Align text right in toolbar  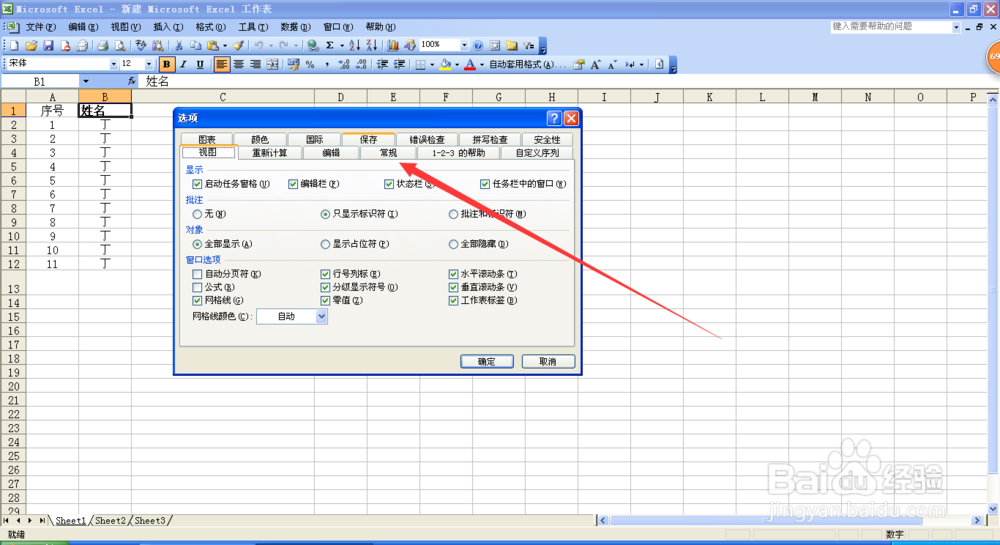[x=255, y=64]
